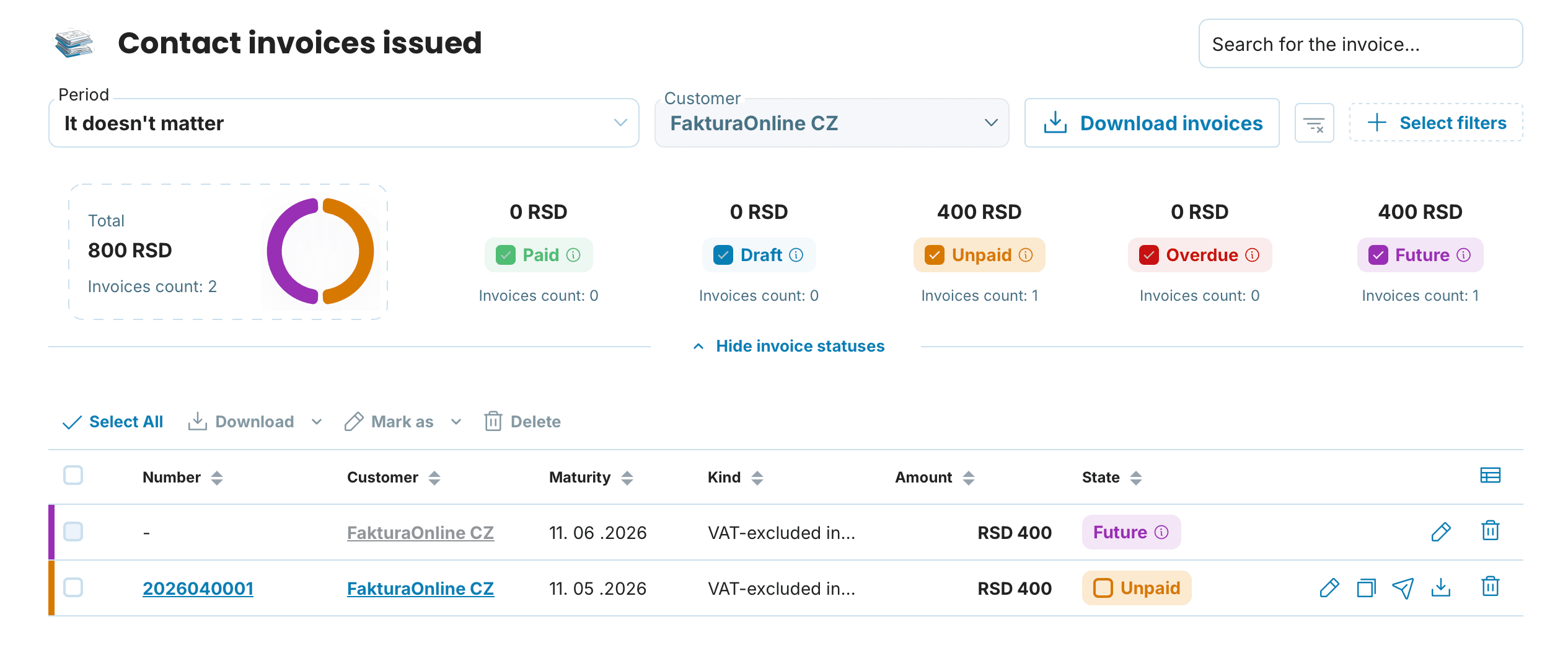Send invoice 2026040001 with paper plane icon
The image size is (1568, 645).
pos(1403,588)
